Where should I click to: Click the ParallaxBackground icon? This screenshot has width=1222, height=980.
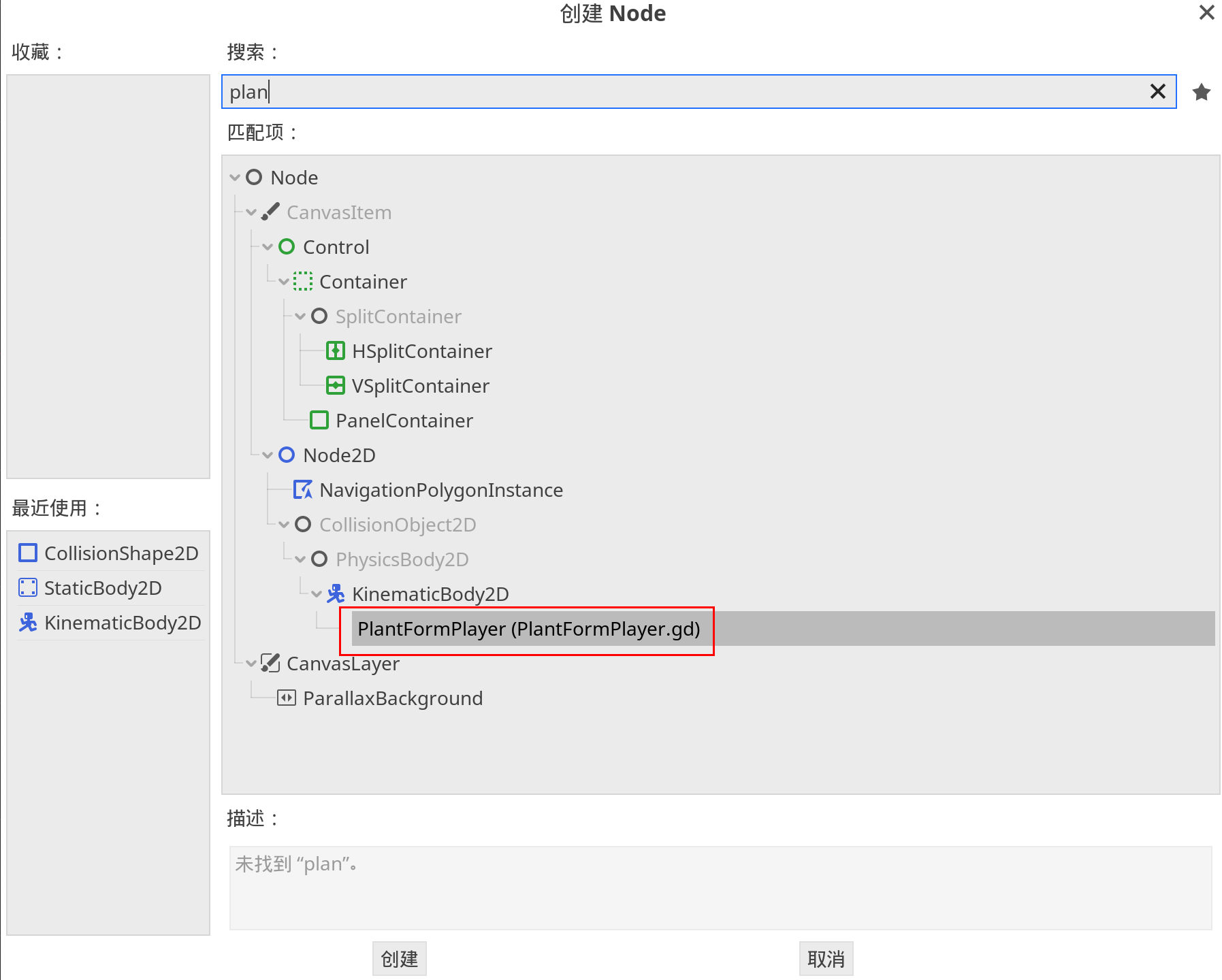coord(287,698)
